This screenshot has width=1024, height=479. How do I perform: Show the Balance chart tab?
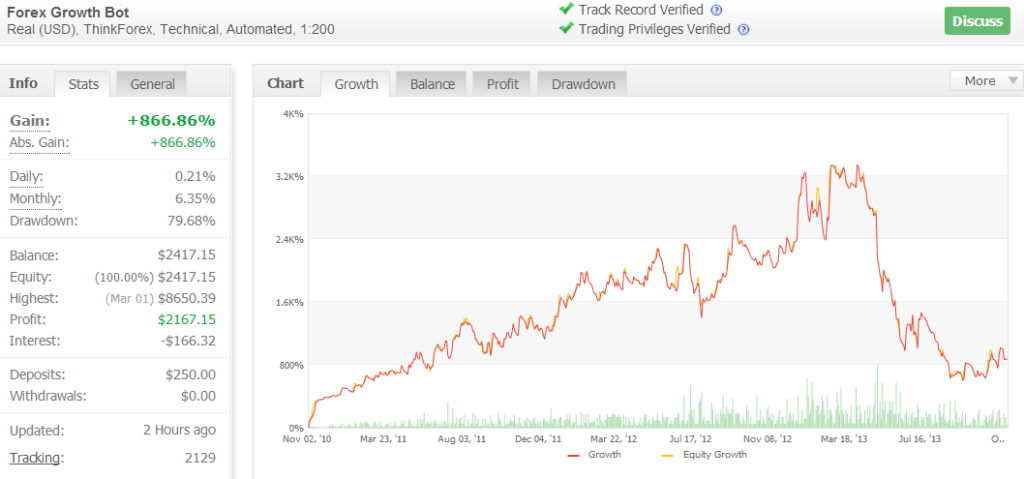point(432,84)
